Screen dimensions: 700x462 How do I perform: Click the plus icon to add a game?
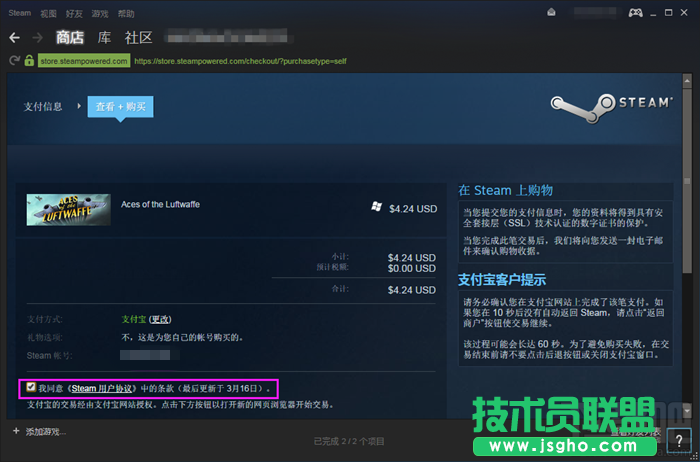(16, 431)
